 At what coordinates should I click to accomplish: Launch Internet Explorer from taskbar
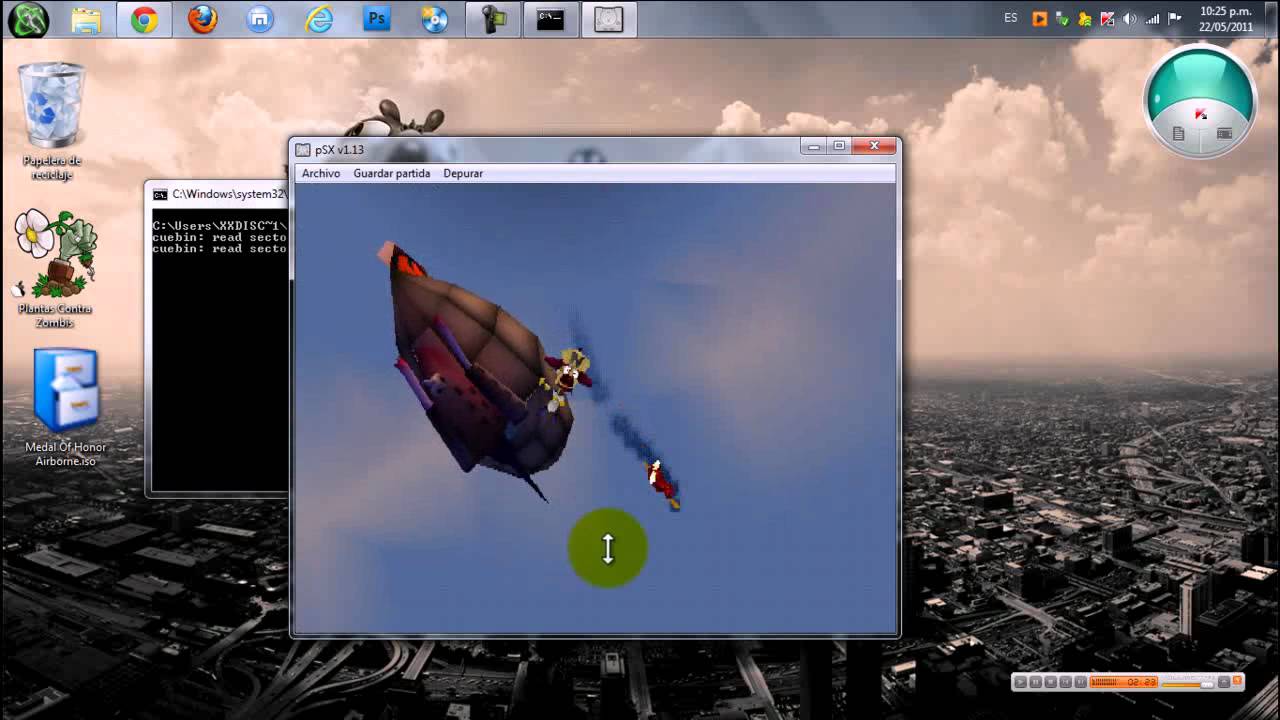(x=318, y=19)
